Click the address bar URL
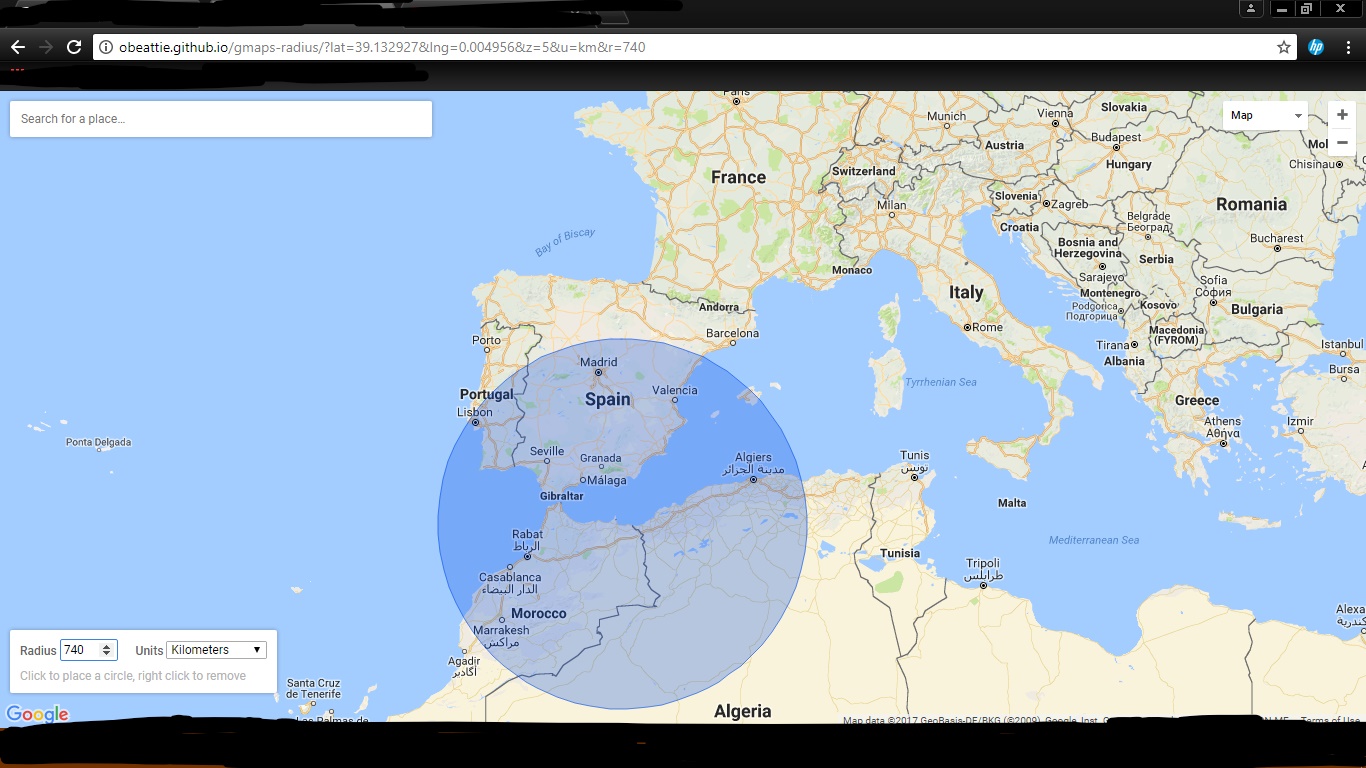 [381, 47]
